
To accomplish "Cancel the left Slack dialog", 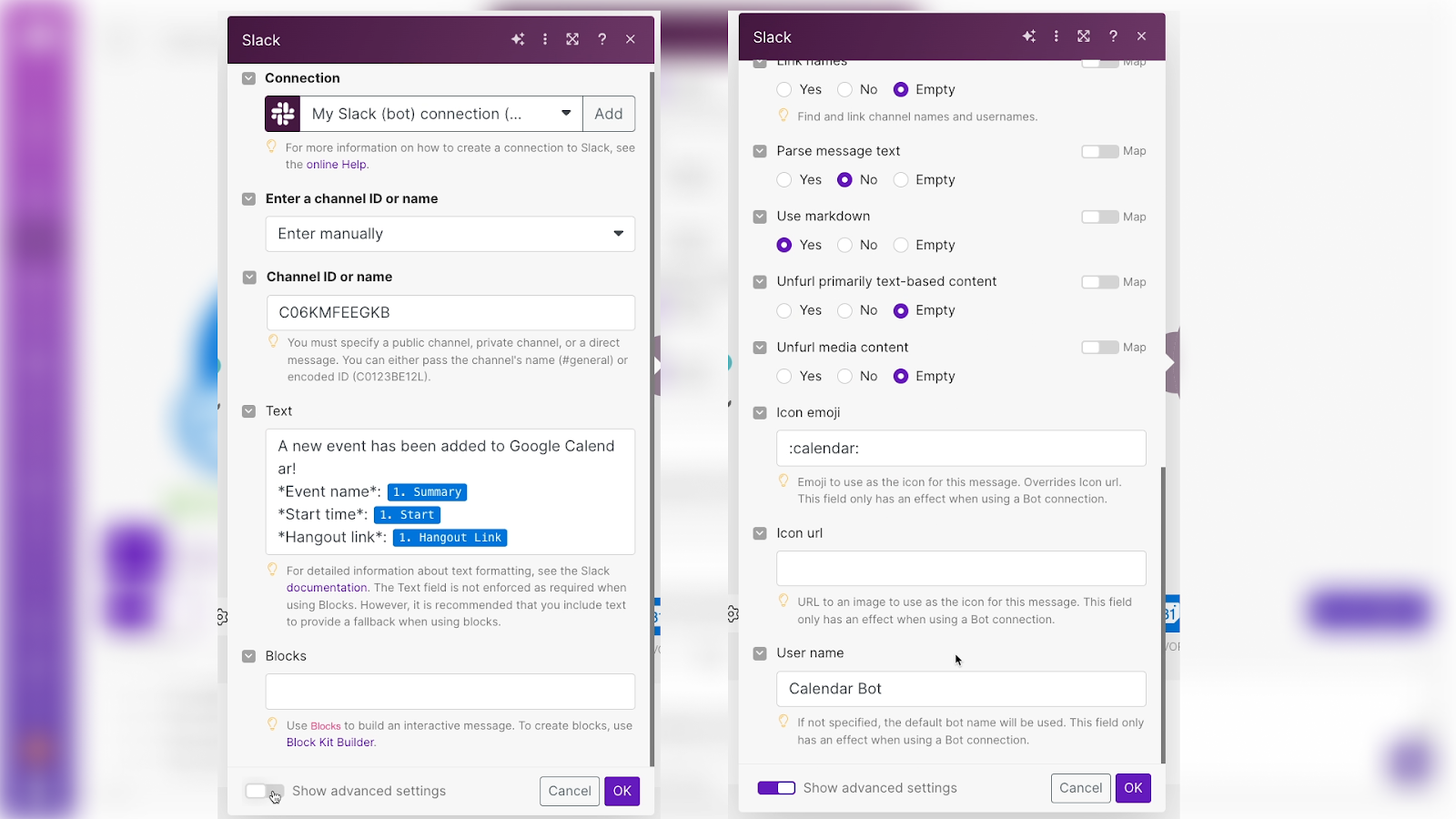I will (570, 791).
